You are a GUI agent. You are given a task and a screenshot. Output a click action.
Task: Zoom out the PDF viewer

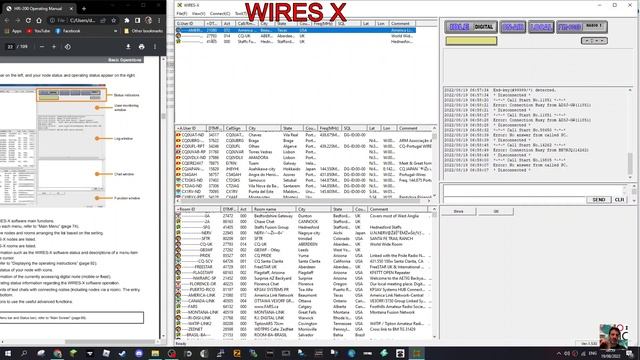click(42, 47)
